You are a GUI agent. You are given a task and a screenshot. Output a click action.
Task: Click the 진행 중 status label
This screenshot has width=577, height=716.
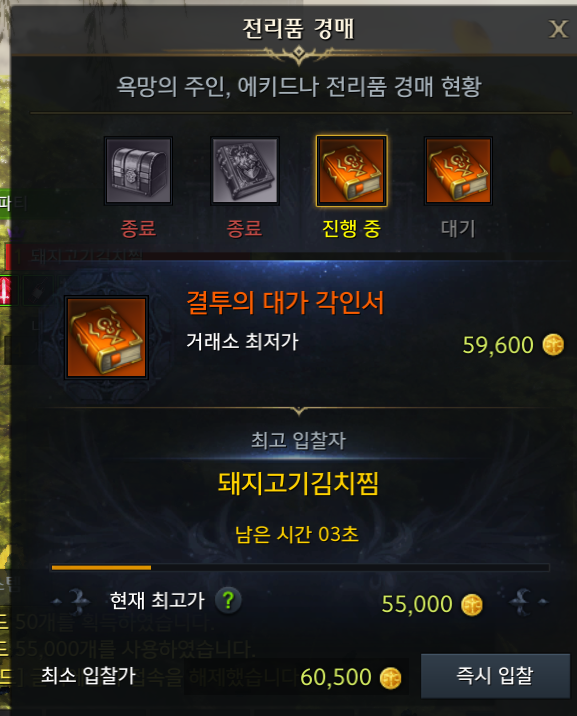(351, 228)
